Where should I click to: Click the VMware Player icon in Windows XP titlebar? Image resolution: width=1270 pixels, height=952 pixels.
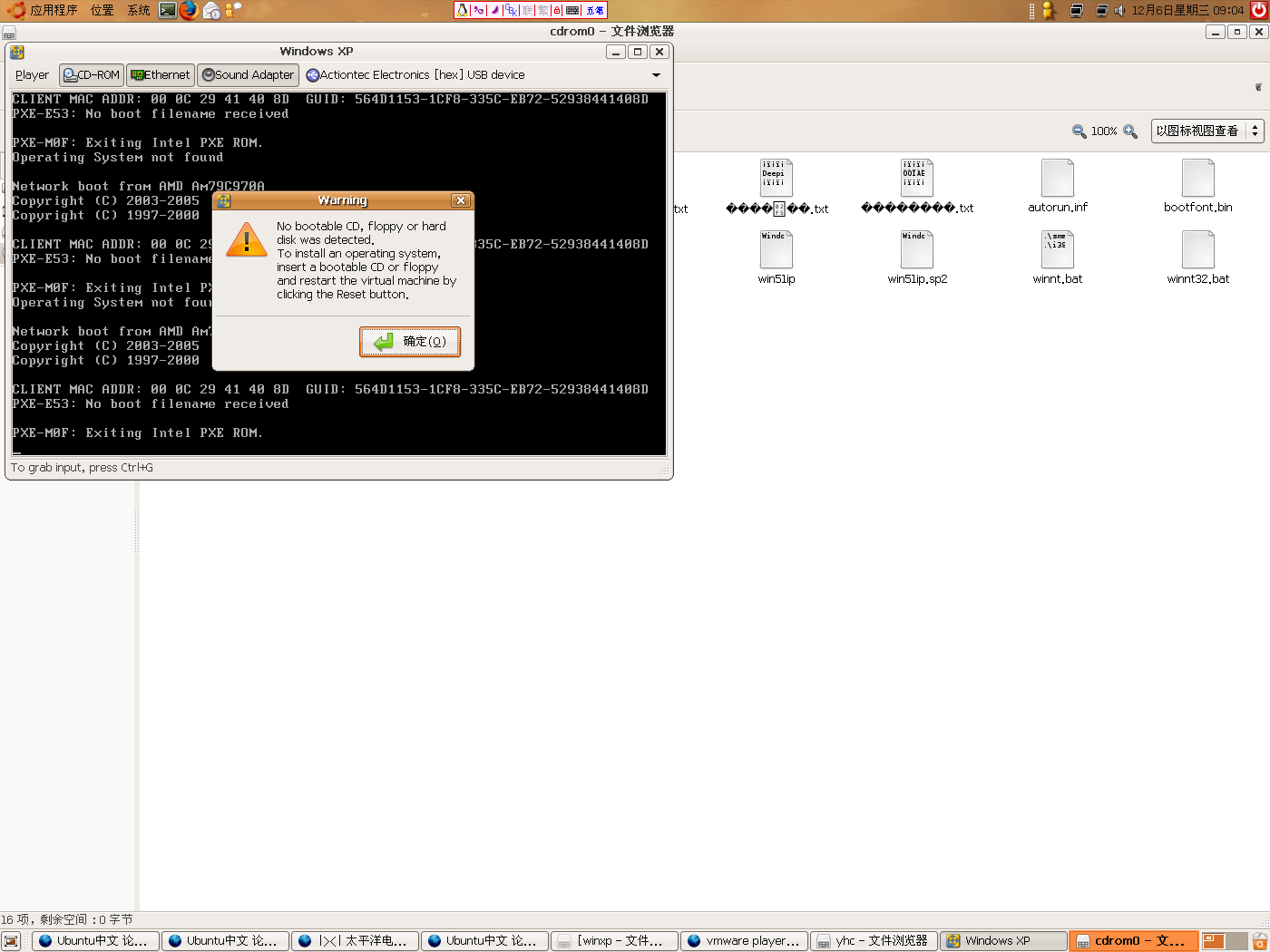tap(17, 52)
